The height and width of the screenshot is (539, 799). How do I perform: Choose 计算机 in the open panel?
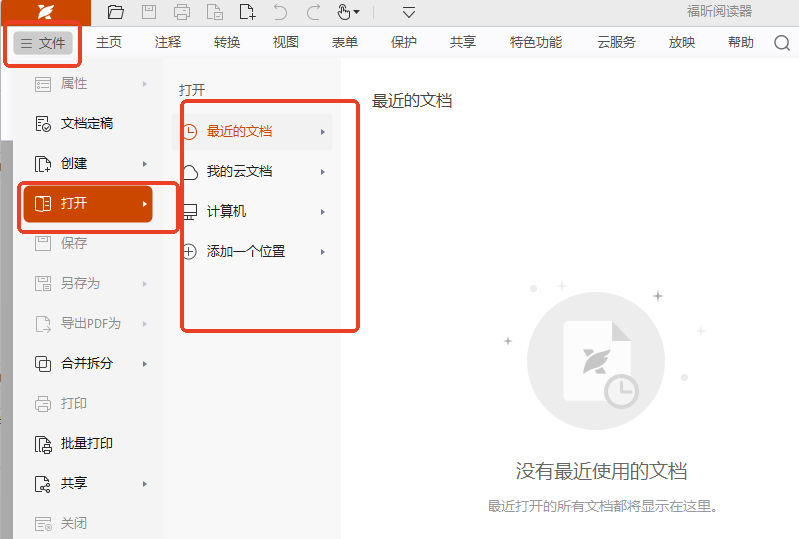[252, 211]
